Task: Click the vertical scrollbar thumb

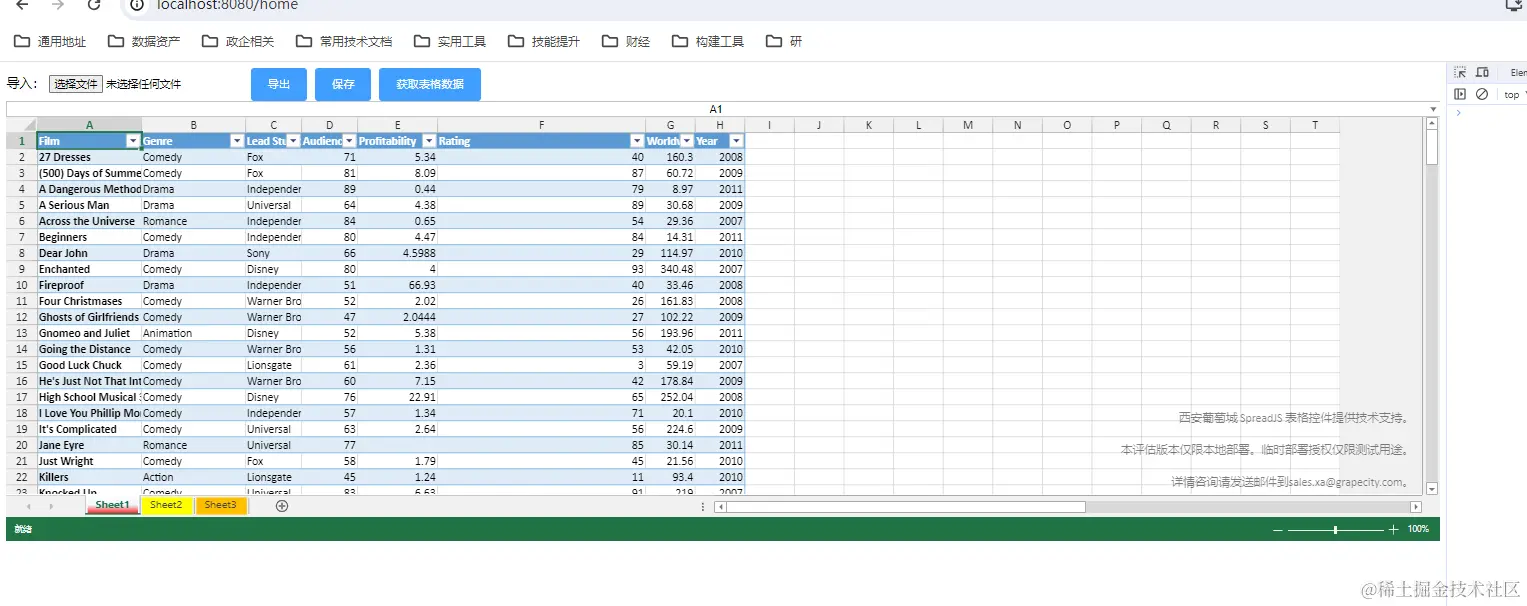Action: click(1432, 148)
